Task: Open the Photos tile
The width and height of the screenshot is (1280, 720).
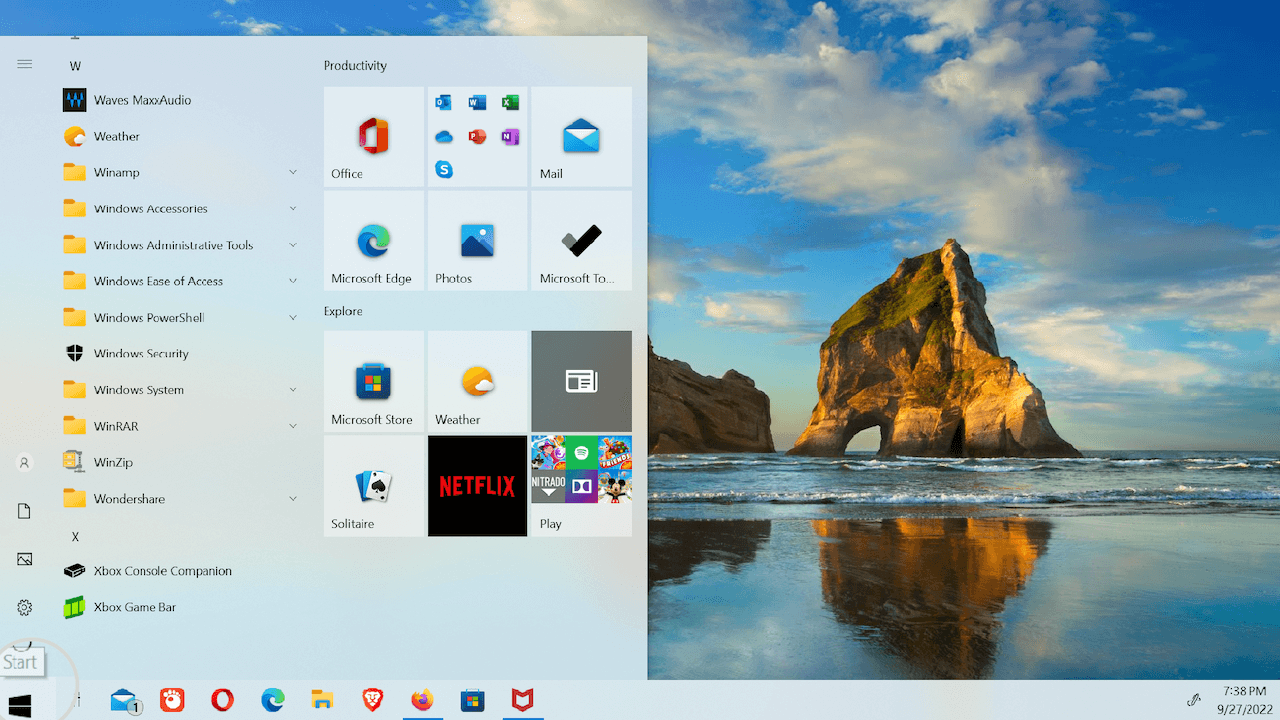Action: 477,240
